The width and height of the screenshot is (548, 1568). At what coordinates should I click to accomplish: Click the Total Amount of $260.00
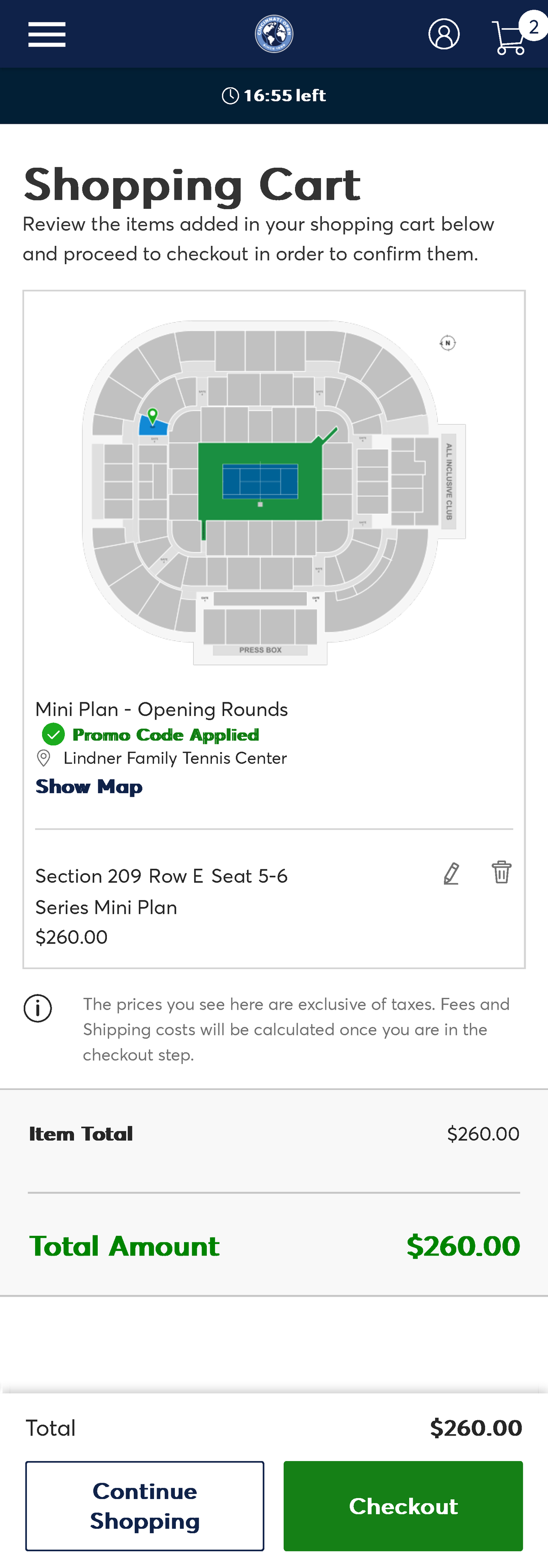464,1246
